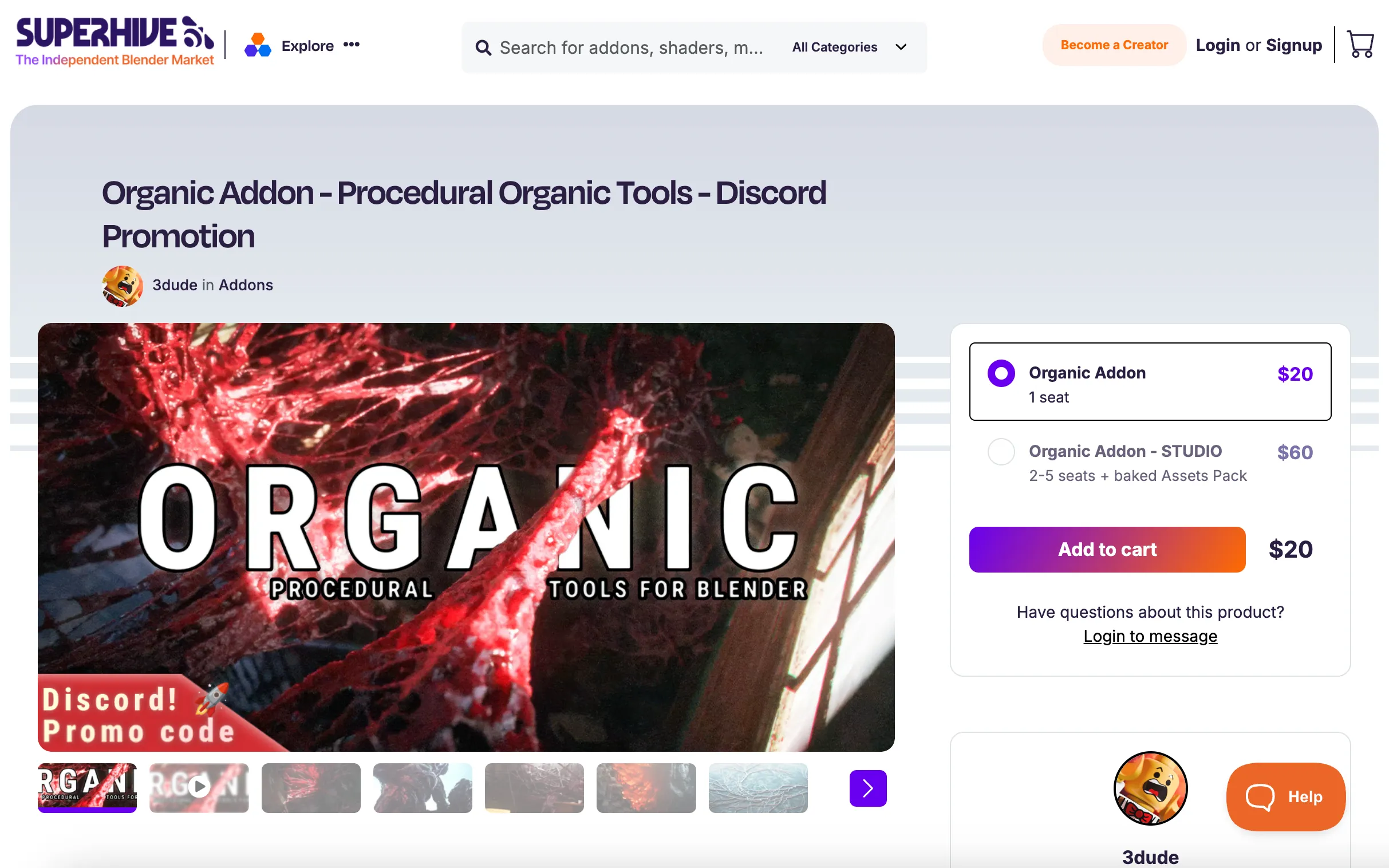Select the Organic Addon 1 seat option
Image resolution: width=1389 pixels, height=868 pixels.
[x=1001, y=373]
